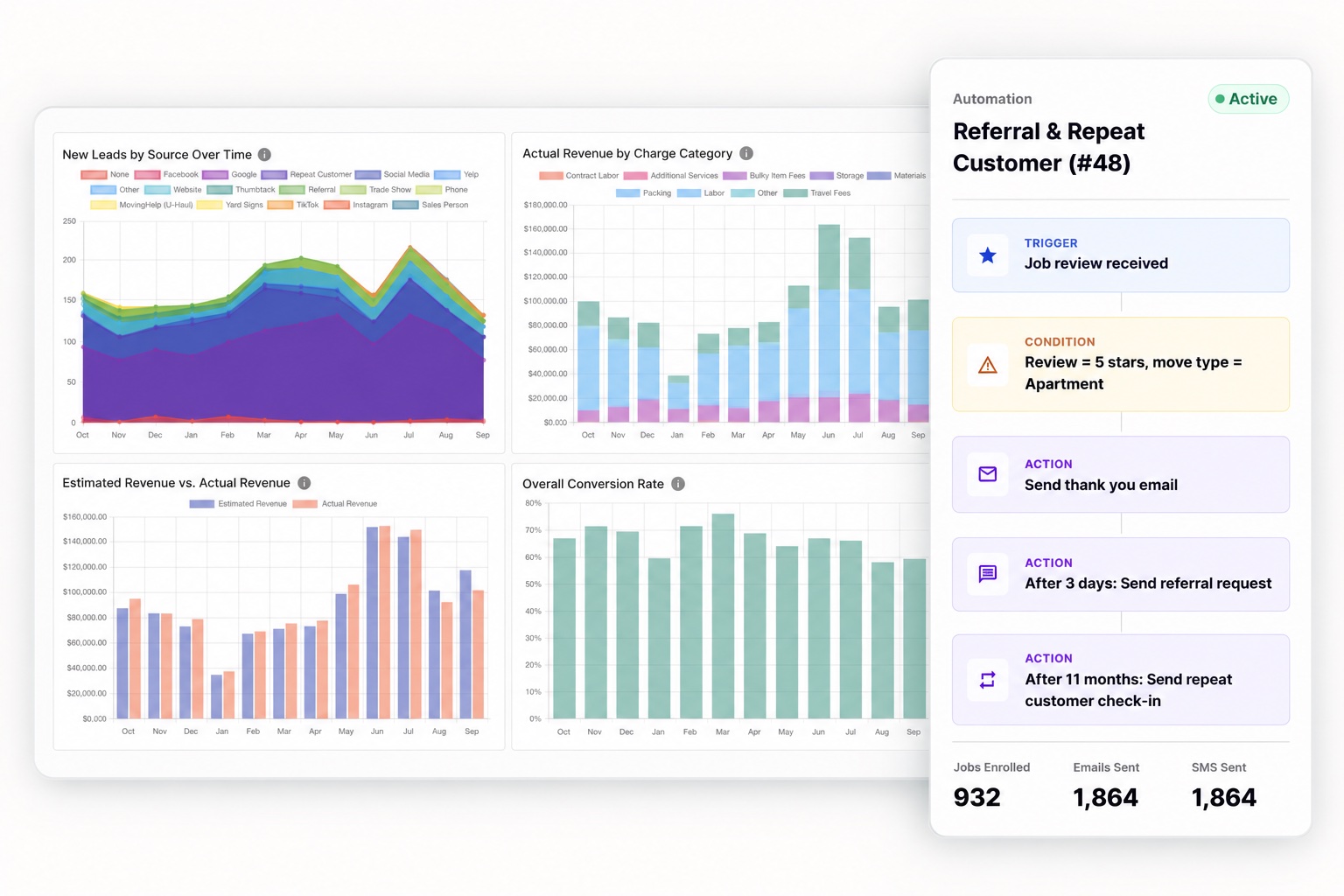Click the Overall Conversion Rate chart title
This screenshot has height=896, width=1344.
coord(593,484)
